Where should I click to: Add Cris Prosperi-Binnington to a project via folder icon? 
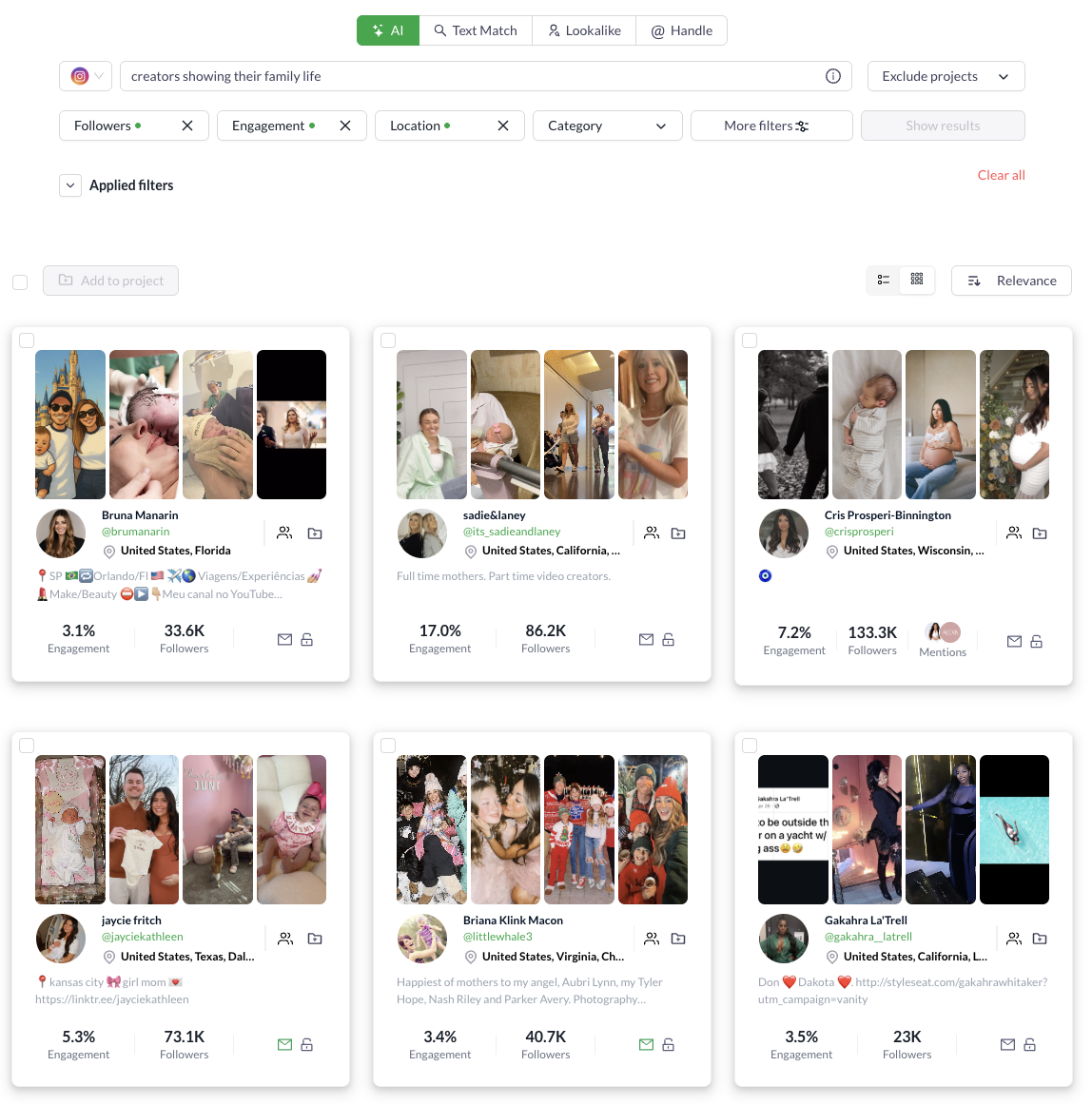pos(1039,533)
